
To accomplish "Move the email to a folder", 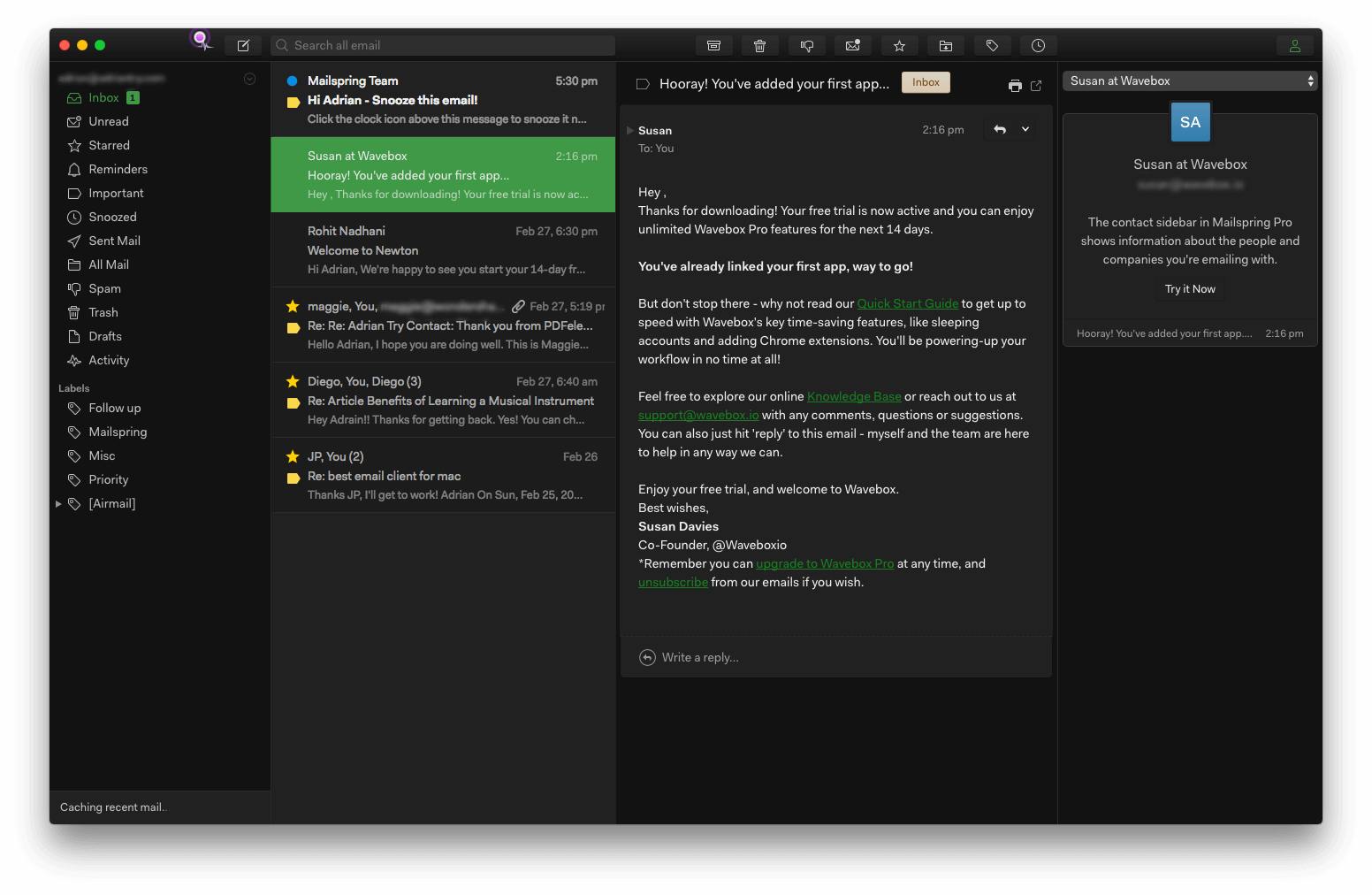I will pyautogui.click(x=946, y=45).
